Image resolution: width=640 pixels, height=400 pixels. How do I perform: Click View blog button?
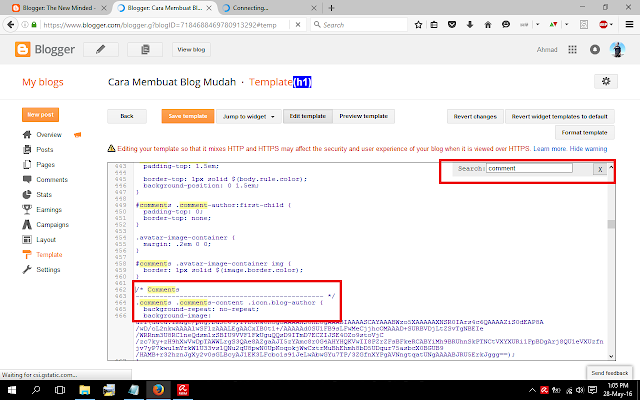tap(191, 49)
